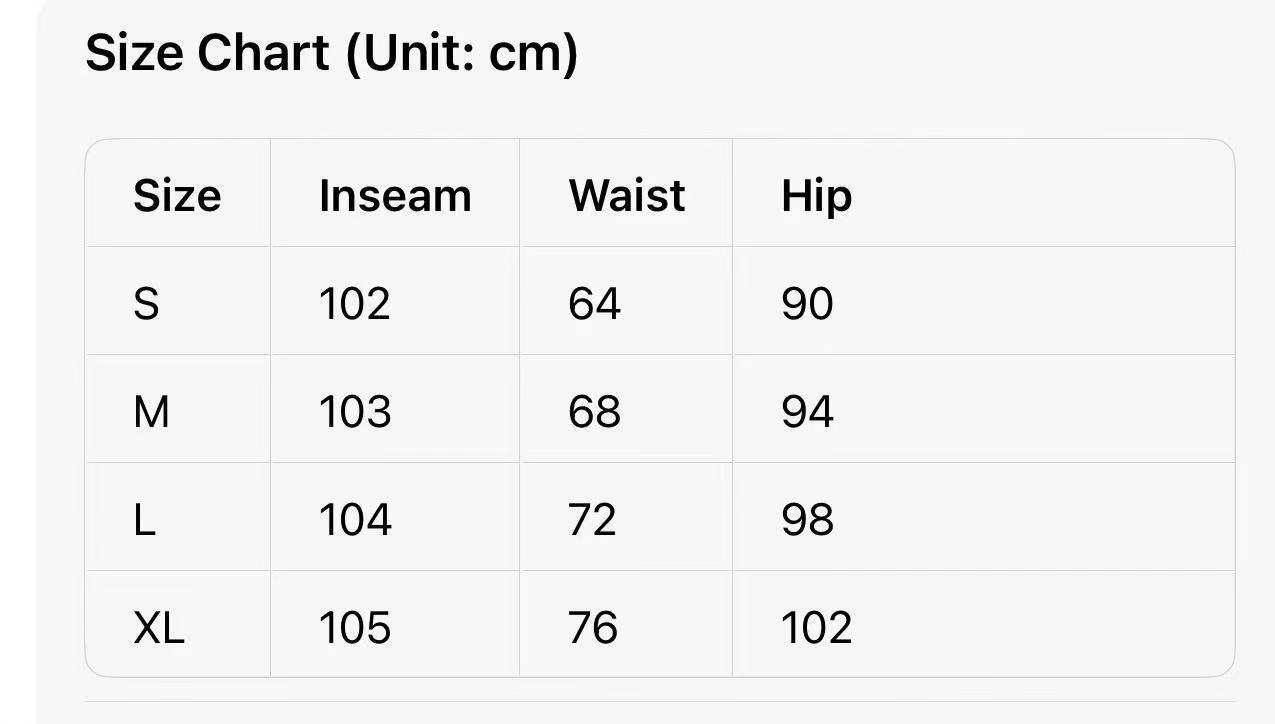
Task: Click waist value 64
Action: [x=594, y=303]
